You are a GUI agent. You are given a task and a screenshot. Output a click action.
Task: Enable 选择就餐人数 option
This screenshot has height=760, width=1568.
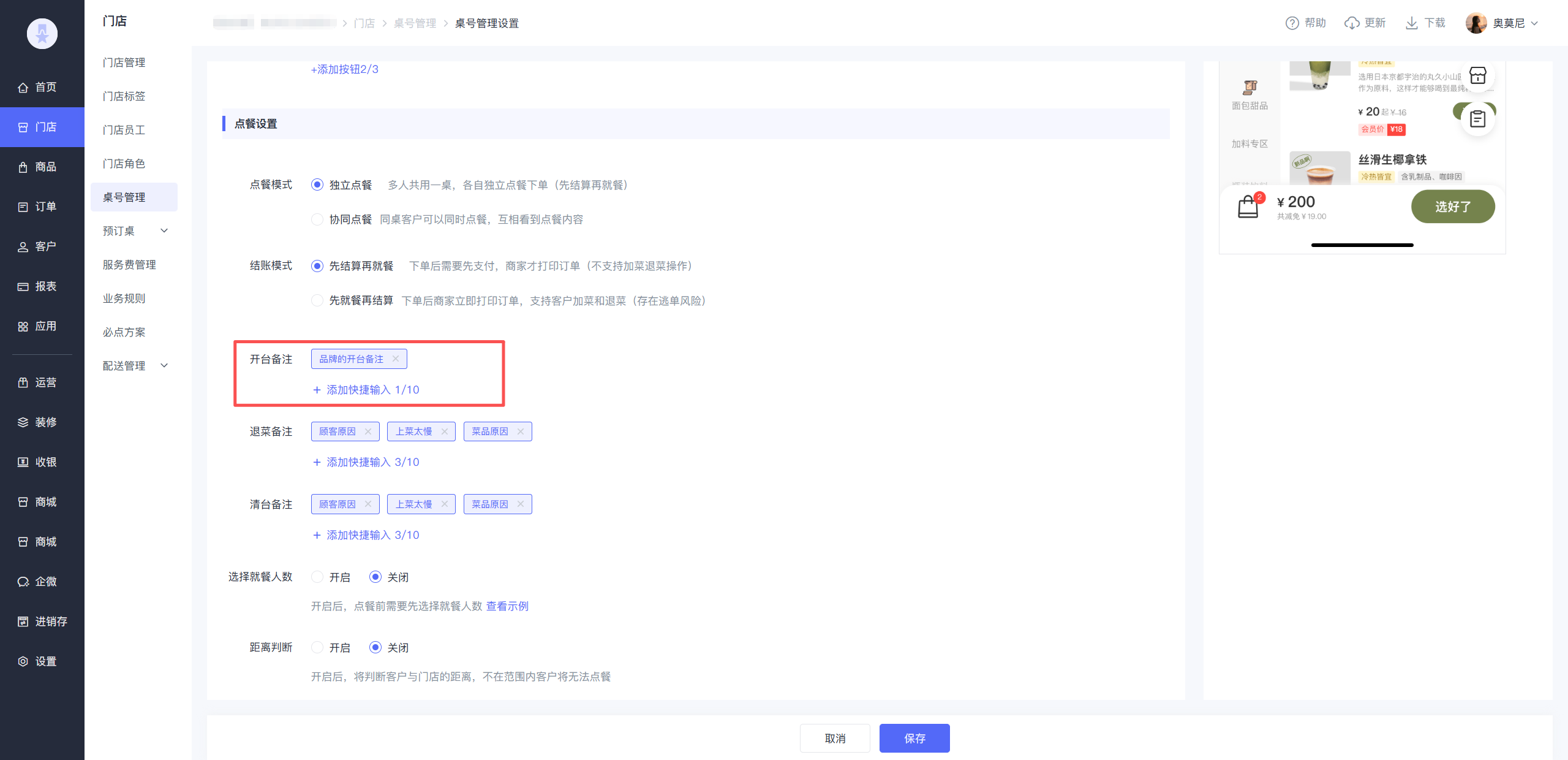pyautogui.click(x=317, y=577)
